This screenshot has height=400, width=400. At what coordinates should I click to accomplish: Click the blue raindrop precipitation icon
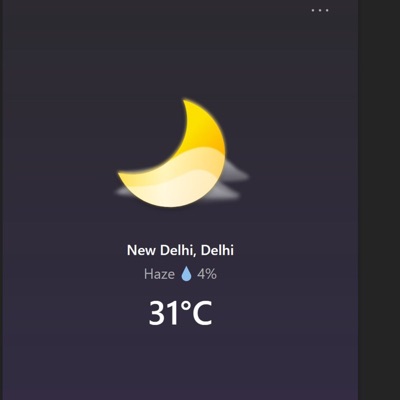point(186,274)
